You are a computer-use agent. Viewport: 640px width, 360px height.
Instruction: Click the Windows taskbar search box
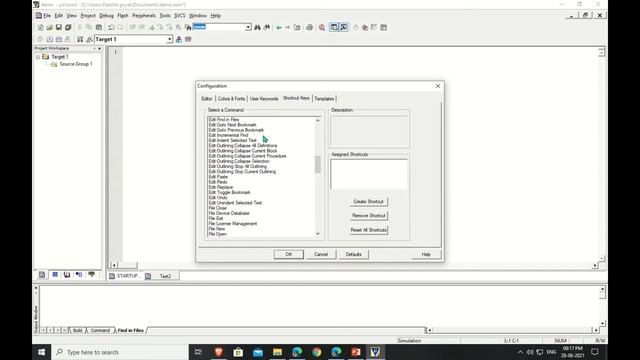(120, 352)
